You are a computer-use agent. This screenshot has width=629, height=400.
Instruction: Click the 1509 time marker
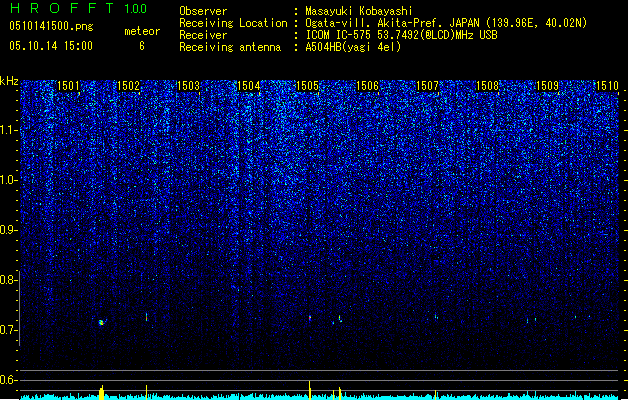click(x=547, y=86)
